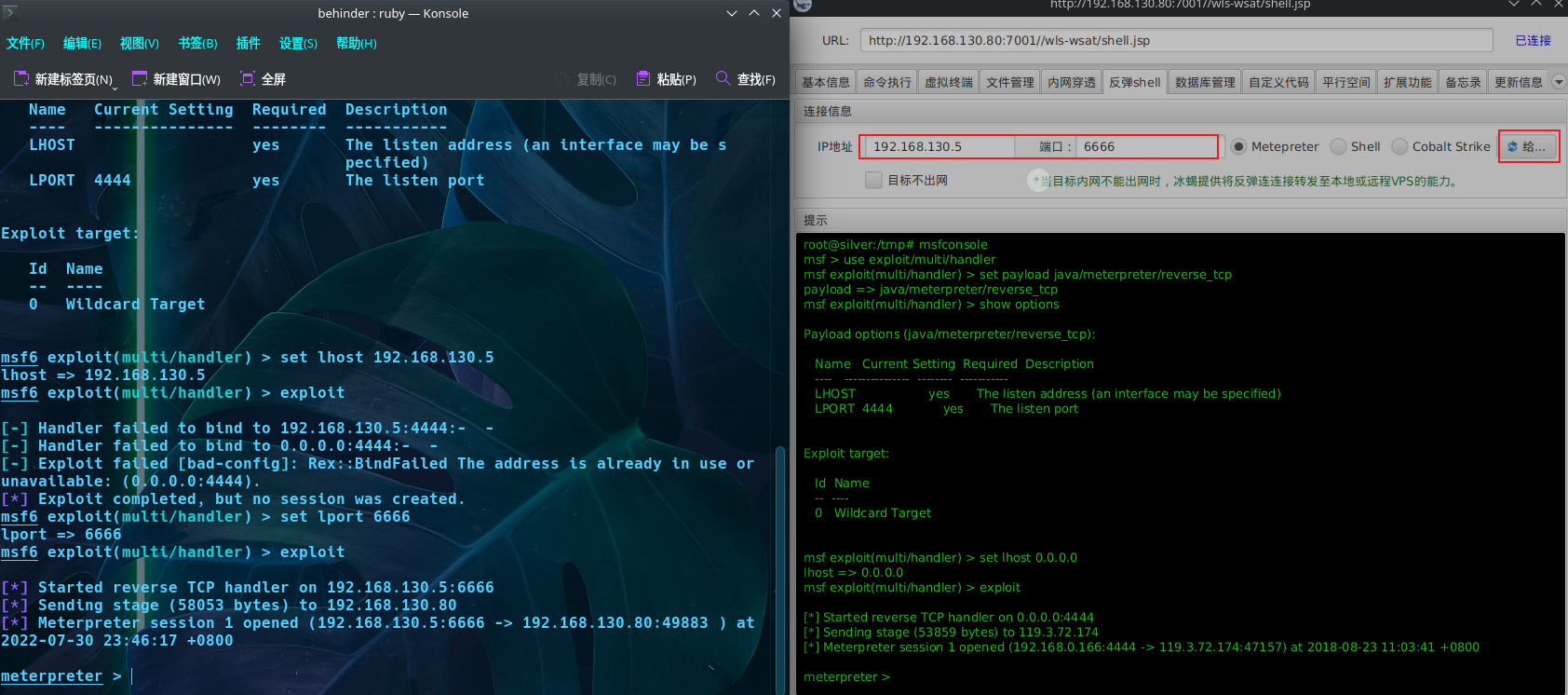Click the Behinder app icon at its title bar

point(803,5)
